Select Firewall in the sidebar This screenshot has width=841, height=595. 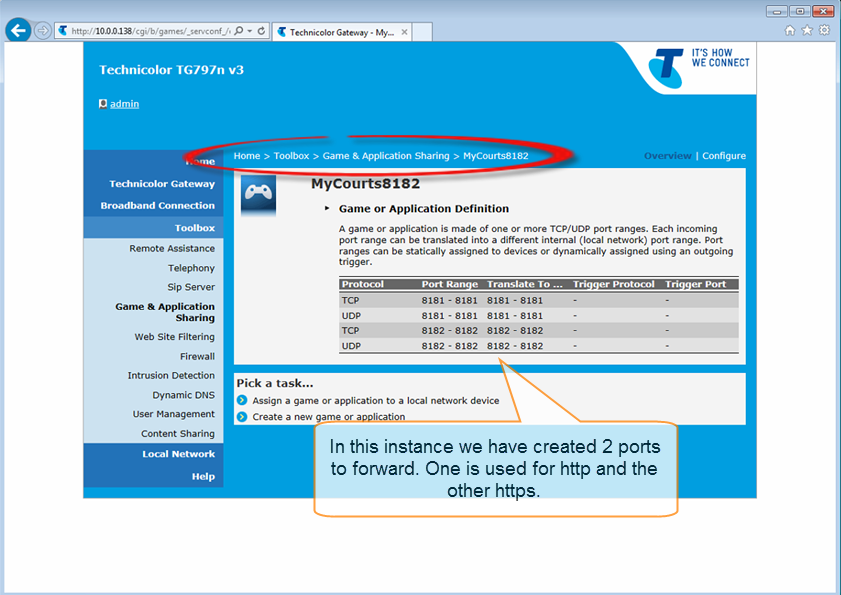coord(197,356)
